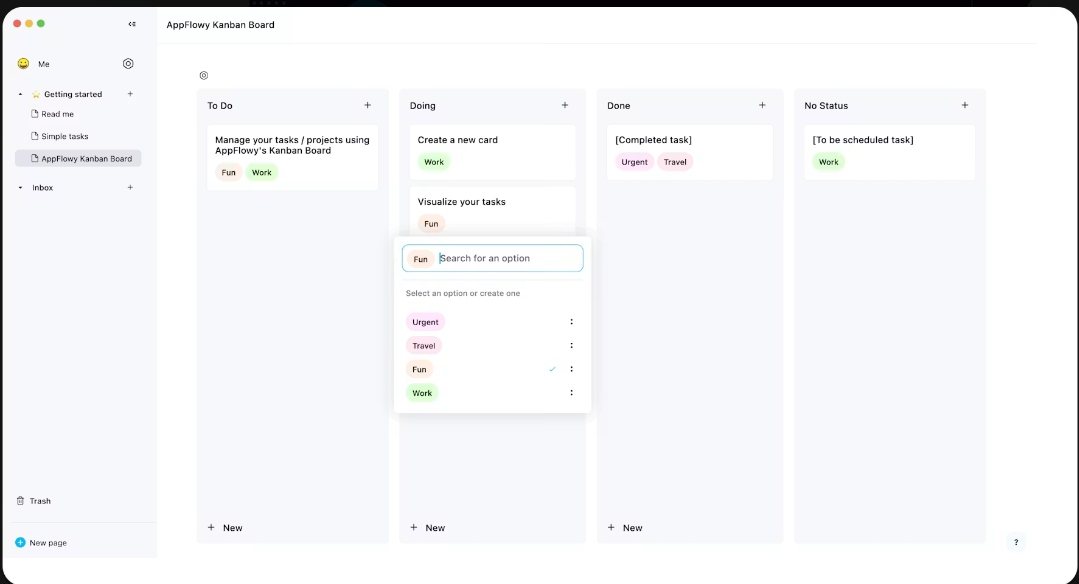Add a card via Done header plus

[x=762, y=105]
